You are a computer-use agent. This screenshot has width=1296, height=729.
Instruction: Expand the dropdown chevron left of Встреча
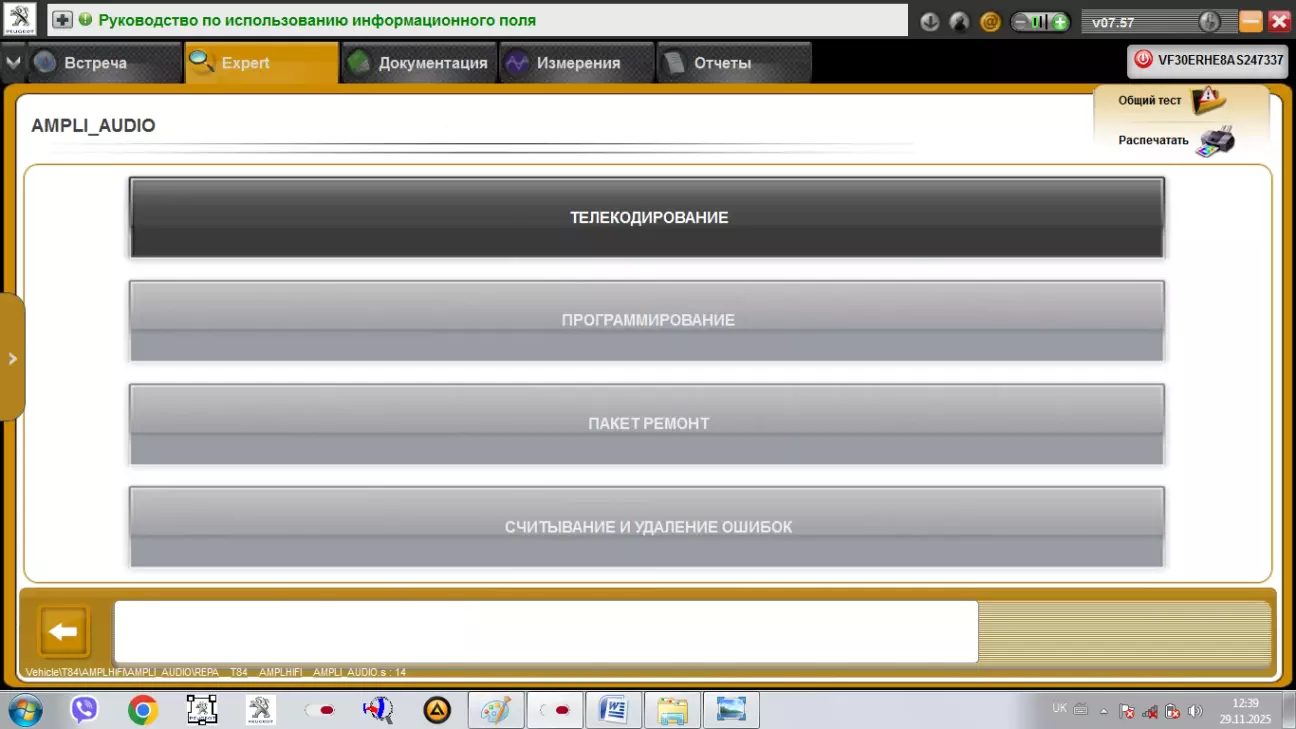[12, 63]
